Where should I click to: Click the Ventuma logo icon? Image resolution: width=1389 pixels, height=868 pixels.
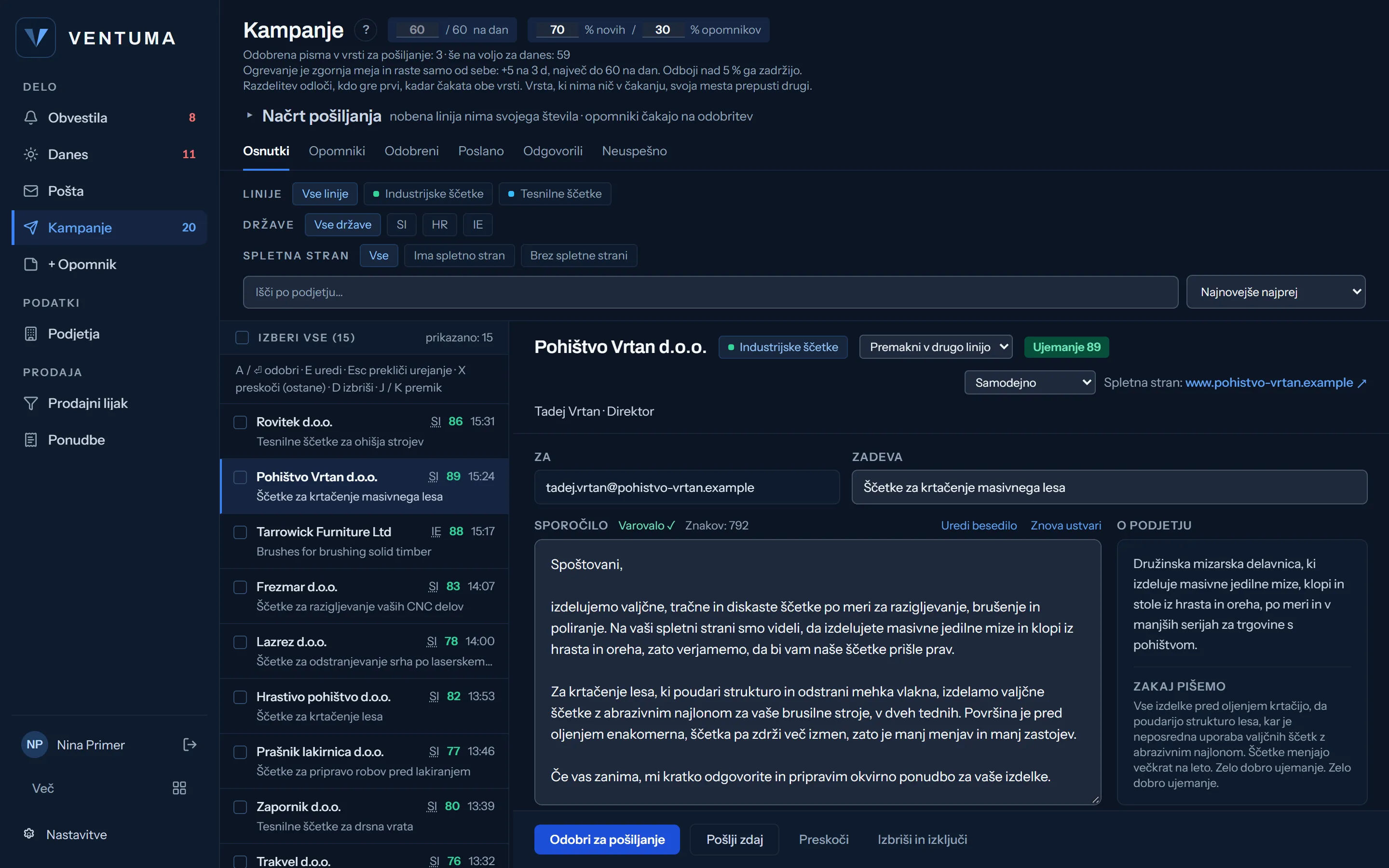(x=36, y=38)
